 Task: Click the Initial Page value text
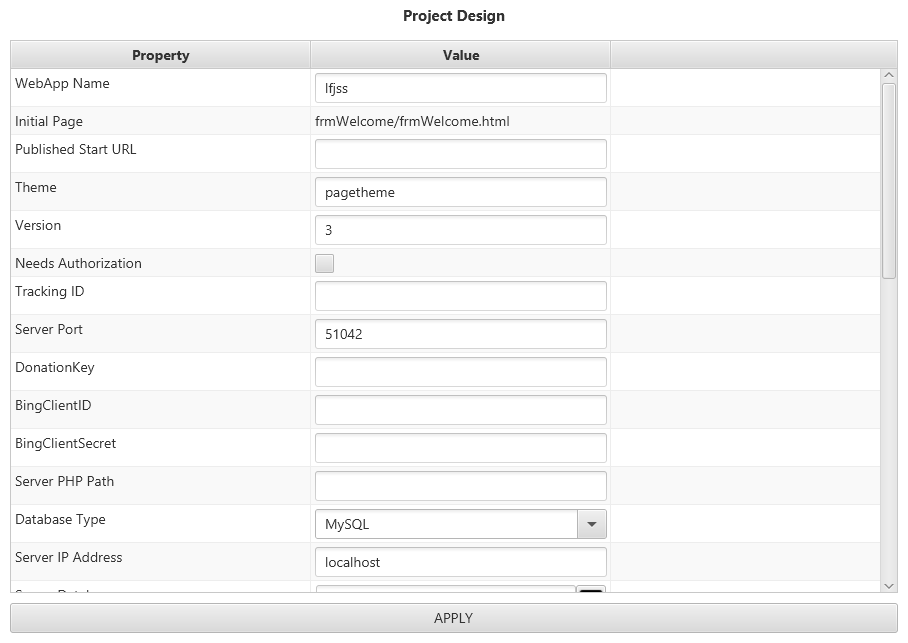click(x=412, y=122)
